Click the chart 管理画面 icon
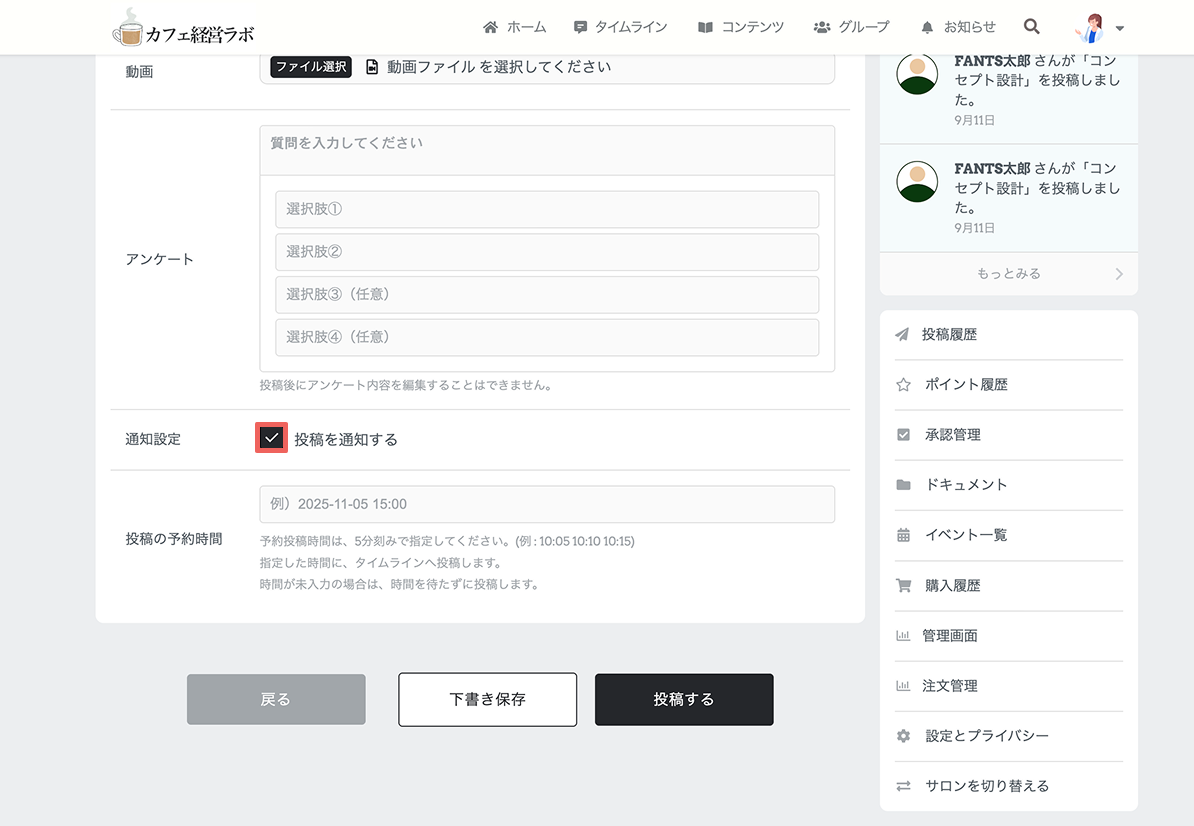The width and height of the screenshot is (1194, 826). pyautogui.click(x=903, y=636)
